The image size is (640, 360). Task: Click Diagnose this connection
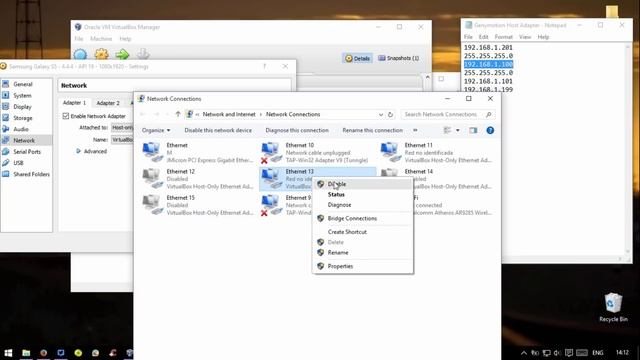point(297,130)
